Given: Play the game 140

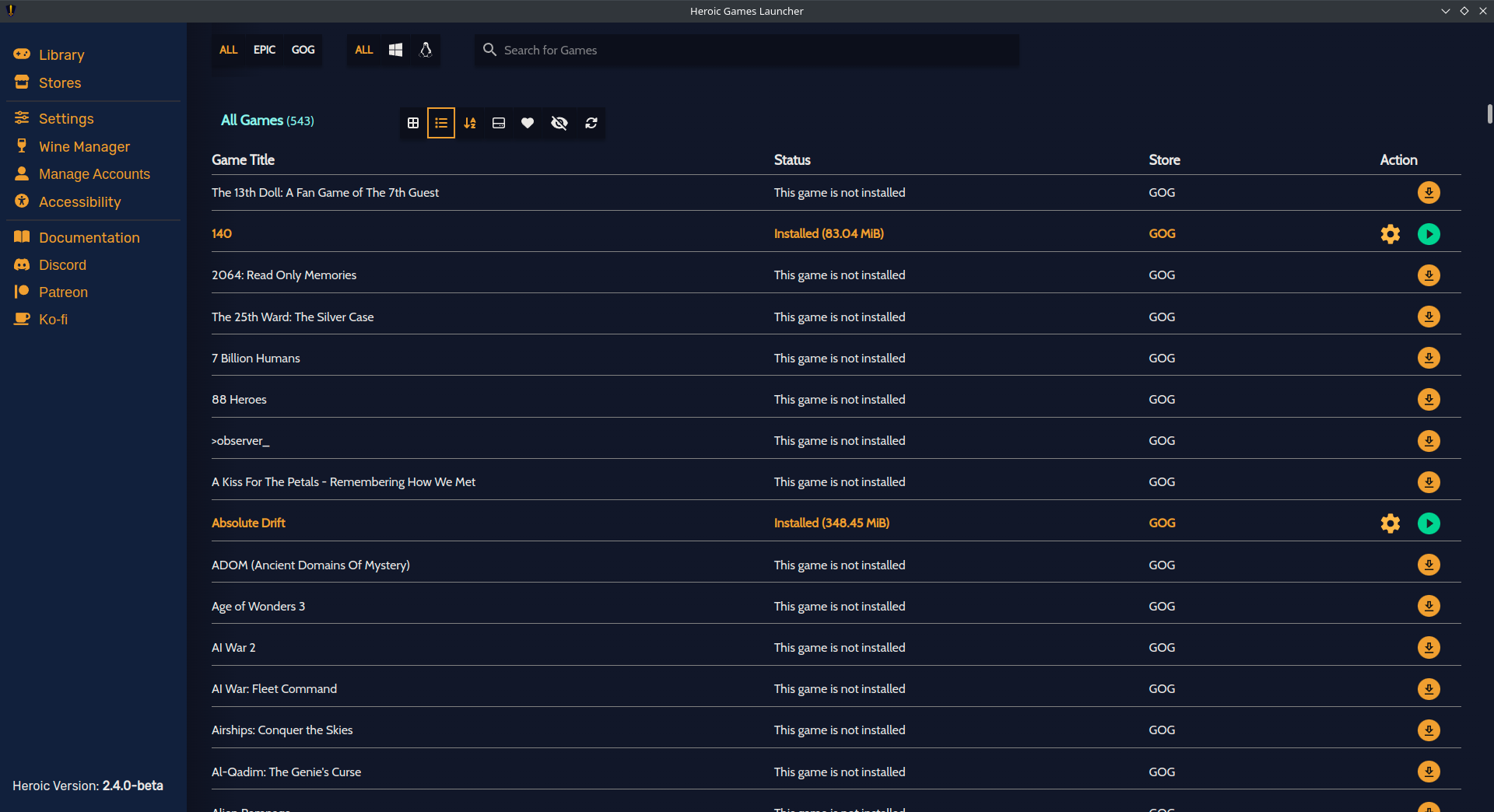Looking at the screenshot, I should pyautogui.click(x=1429, y=233).
